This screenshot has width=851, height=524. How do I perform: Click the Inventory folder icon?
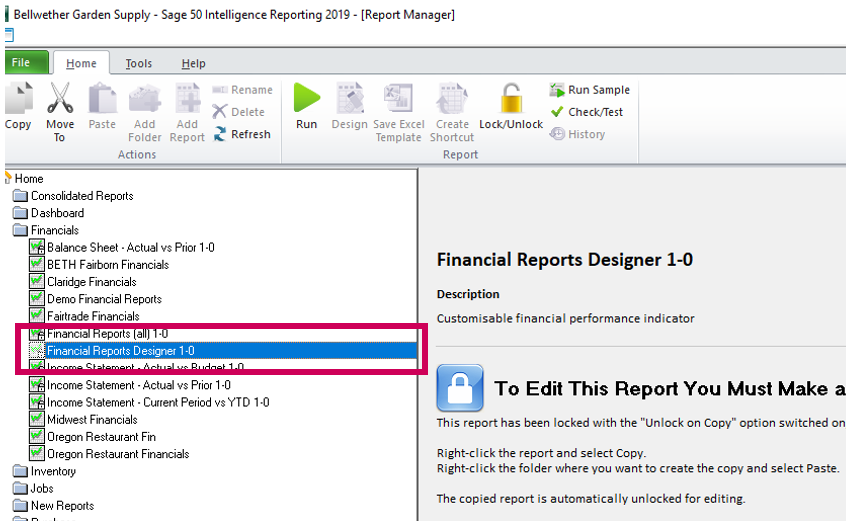coord(20,471)
